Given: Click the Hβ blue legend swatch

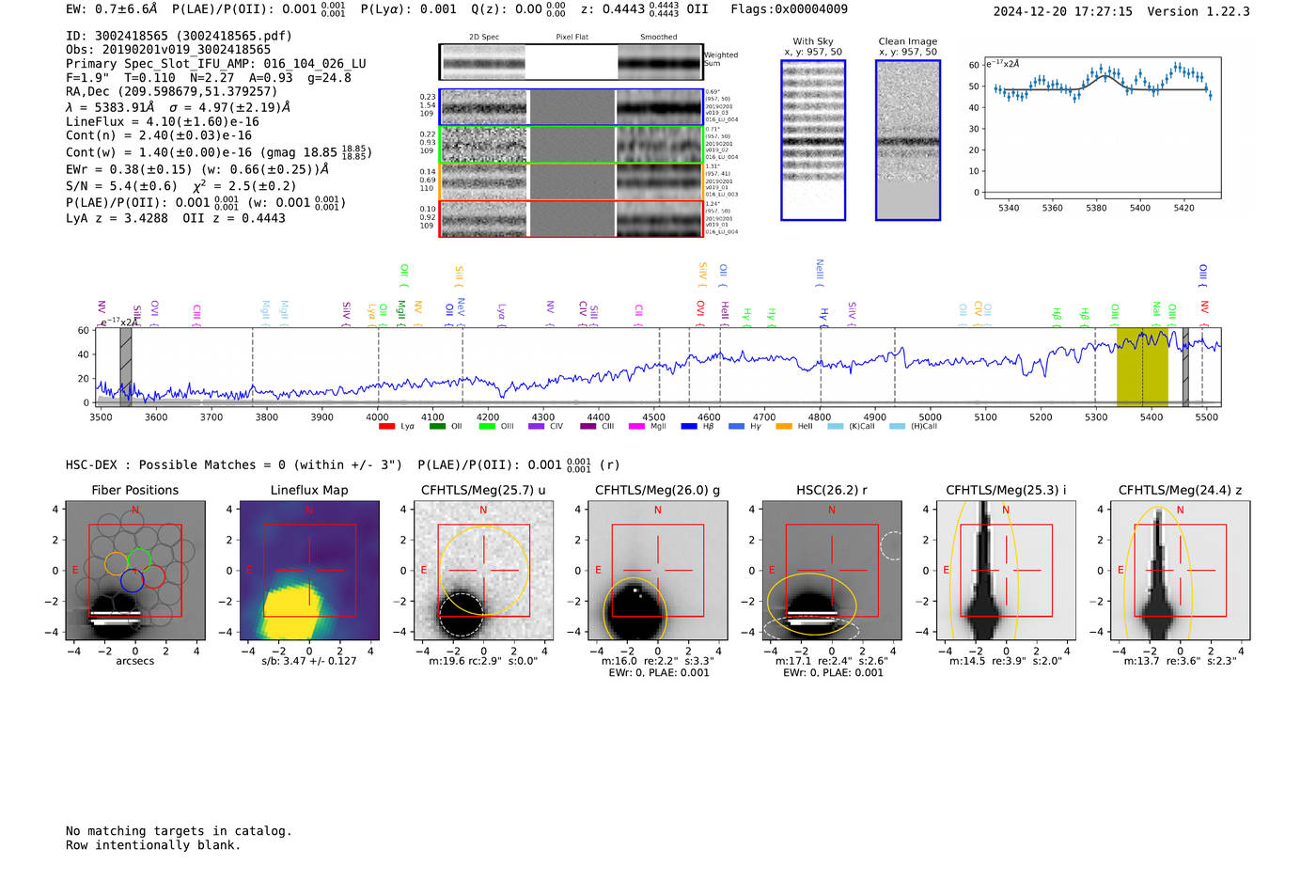Looking at the screenshot, I should pyautogui.click(x=689, y=427).
